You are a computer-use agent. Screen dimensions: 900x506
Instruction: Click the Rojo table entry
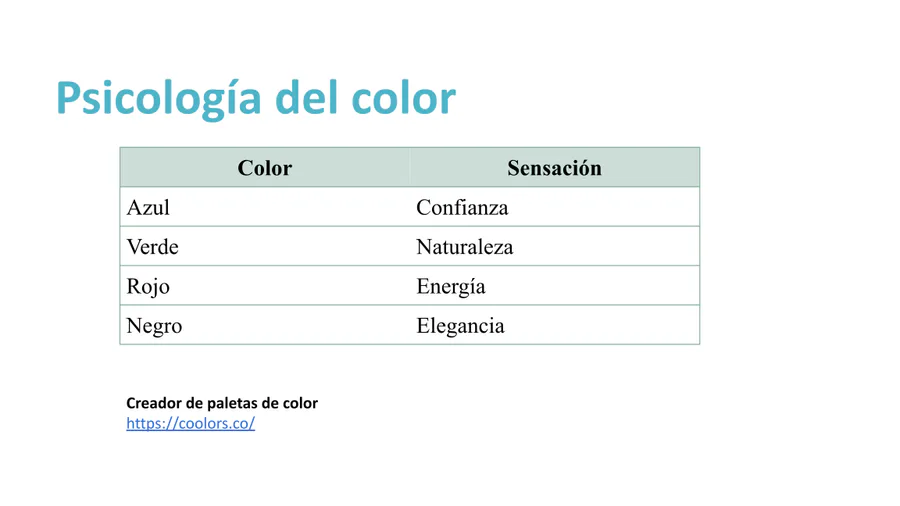click(148, 287)
